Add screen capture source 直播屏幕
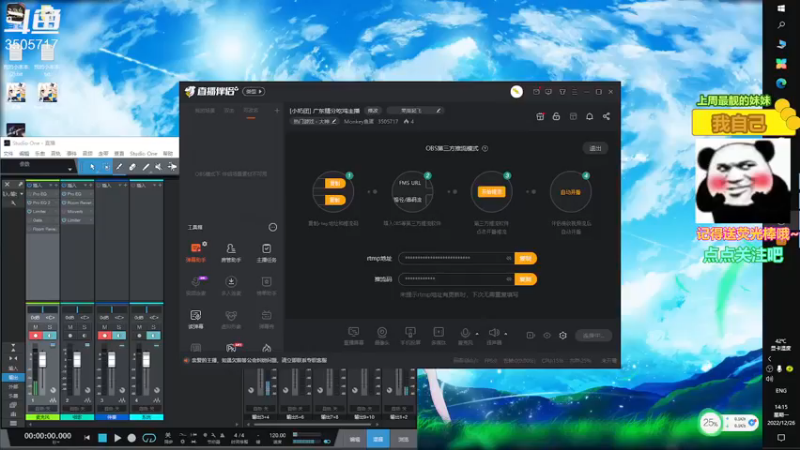Screen dimensions: 800x450 [353, 336]
